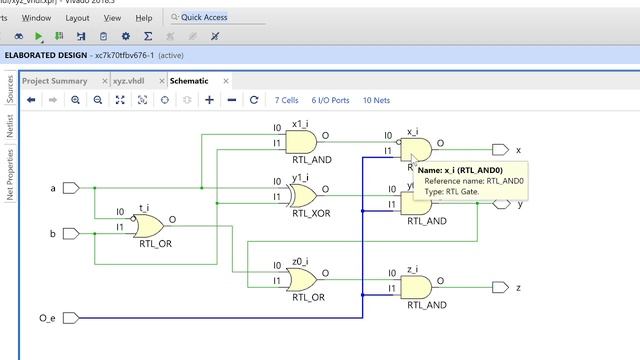
Task: Close the Schematic tab
Action: click(x=226, y=81)
